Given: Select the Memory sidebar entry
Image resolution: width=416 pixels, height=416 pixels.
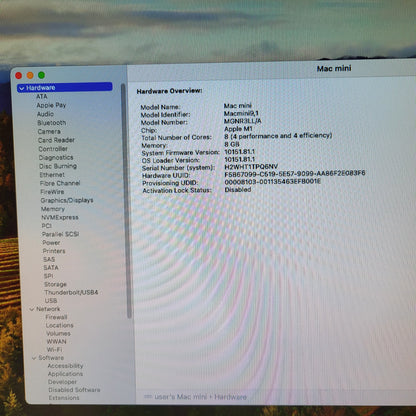Looking at the screenshot, I should [53, 209].
